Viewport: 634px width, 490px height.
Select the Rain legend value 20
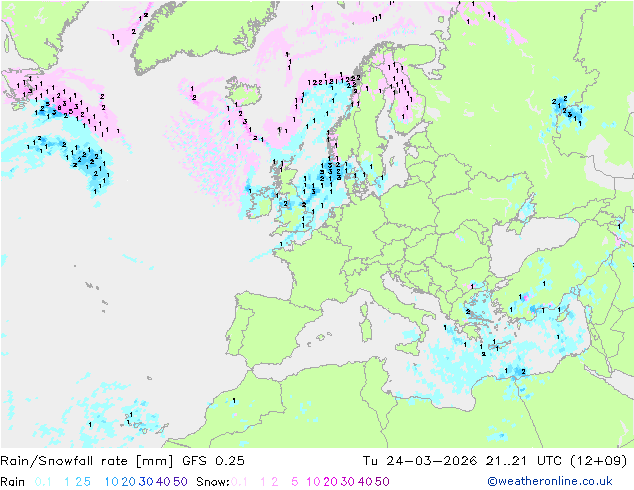[129, 482]
